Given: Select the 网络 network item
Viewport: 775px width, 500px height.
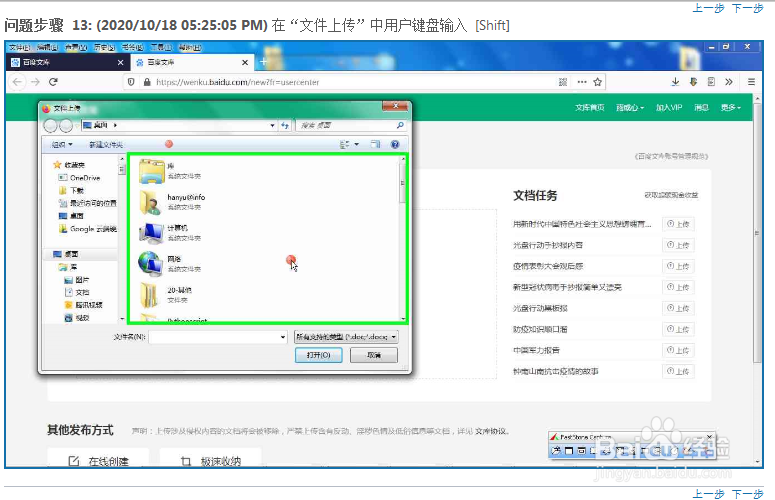Looking at the screenshot, I should 171,263.
